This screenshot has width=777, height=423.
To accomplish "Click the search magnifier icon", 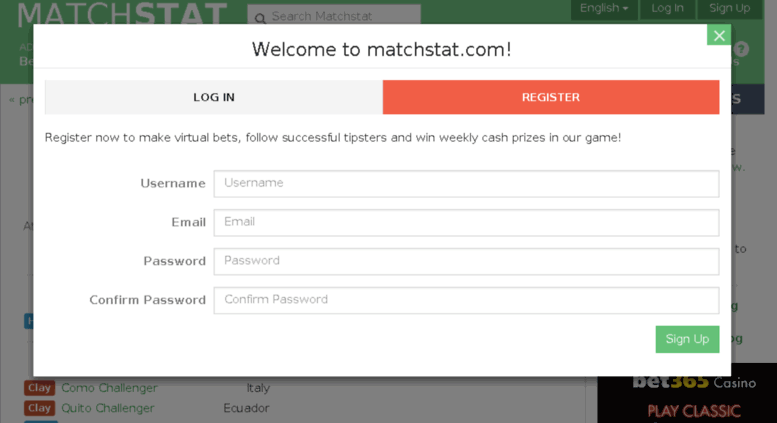I will click(x=260, y=18).
